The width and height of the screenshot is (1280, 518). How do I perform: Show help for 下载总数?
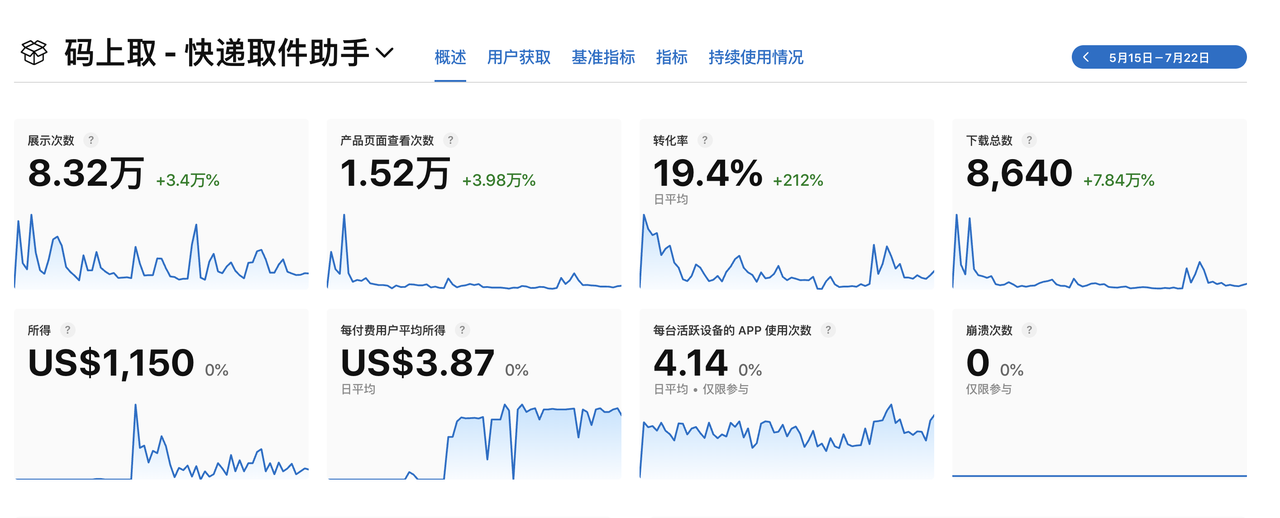pos(1029,141)
